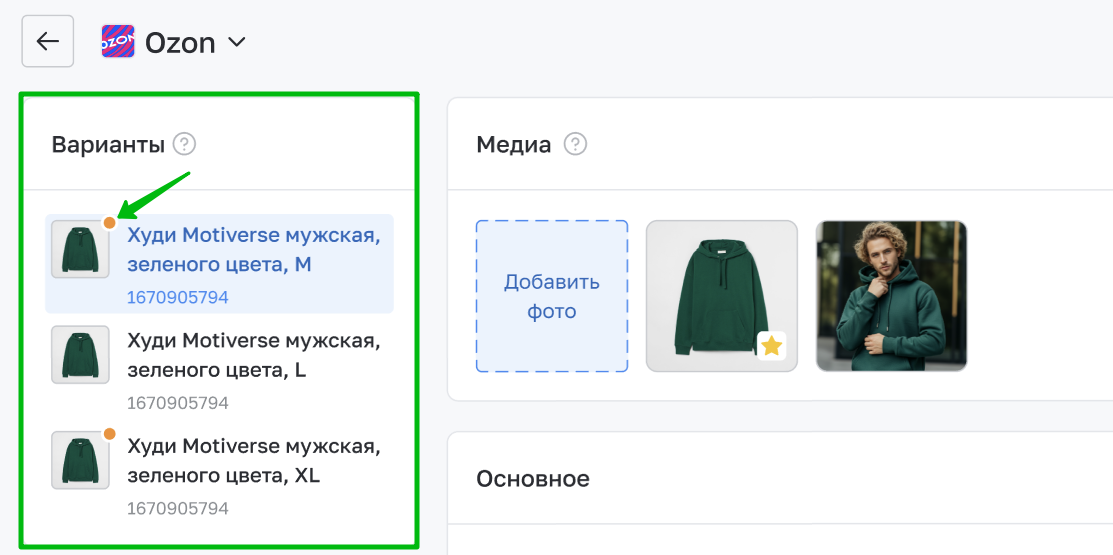Select the size M hoodie variant

point(253,250)
